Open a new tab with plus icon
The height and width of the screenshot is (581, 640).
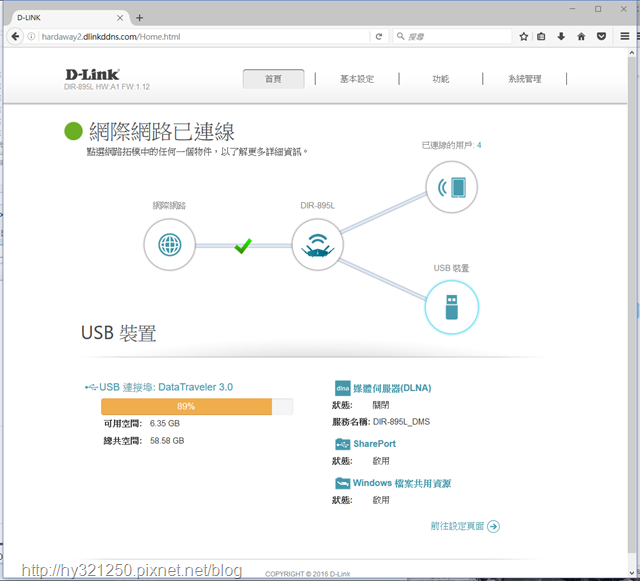[140, 18]
